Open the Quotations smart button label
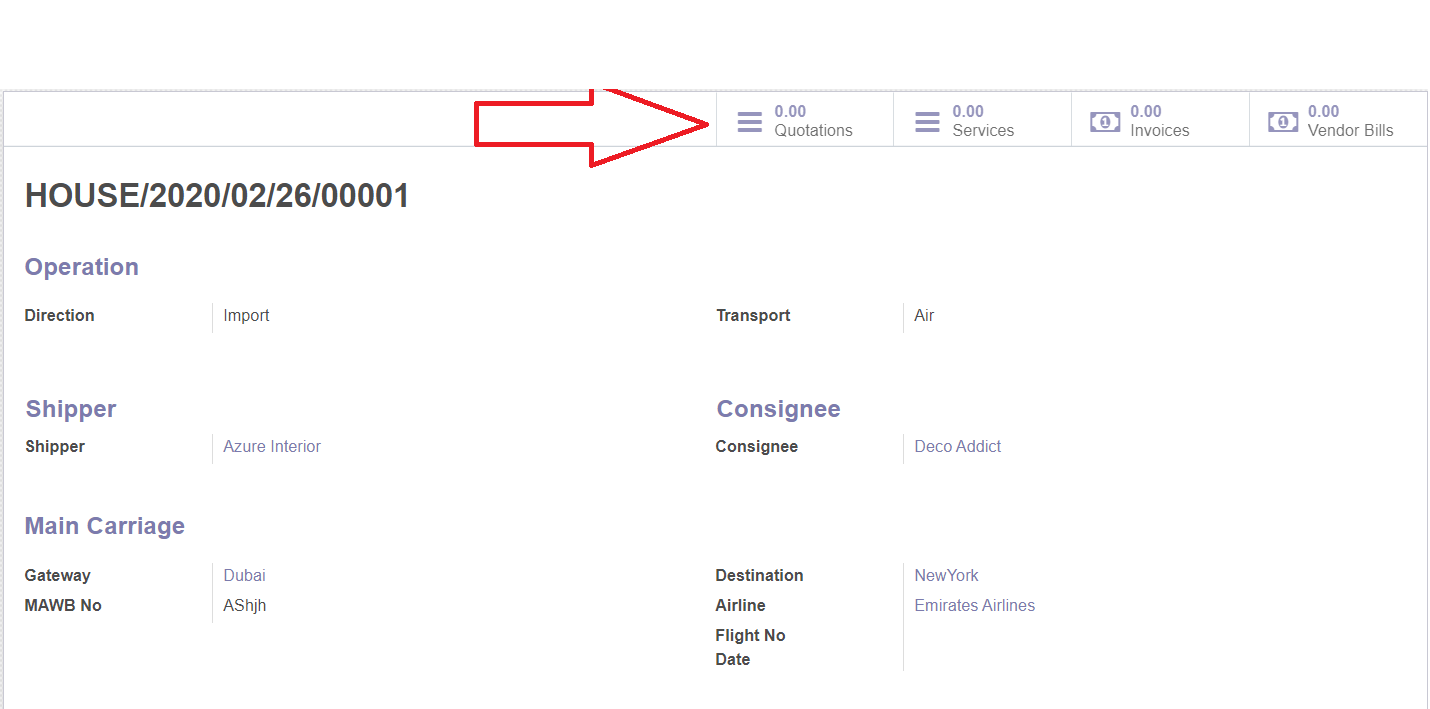1430x709 pixels. 813,130
